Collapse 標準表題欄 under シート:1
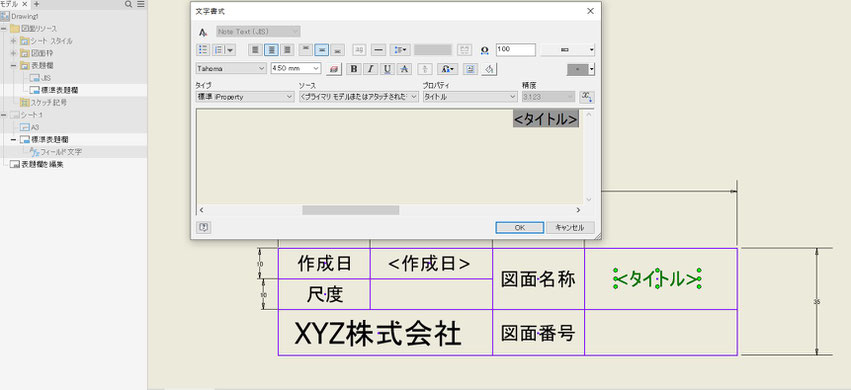This screenshot has width=851, height=390. (x=14, y=139)
